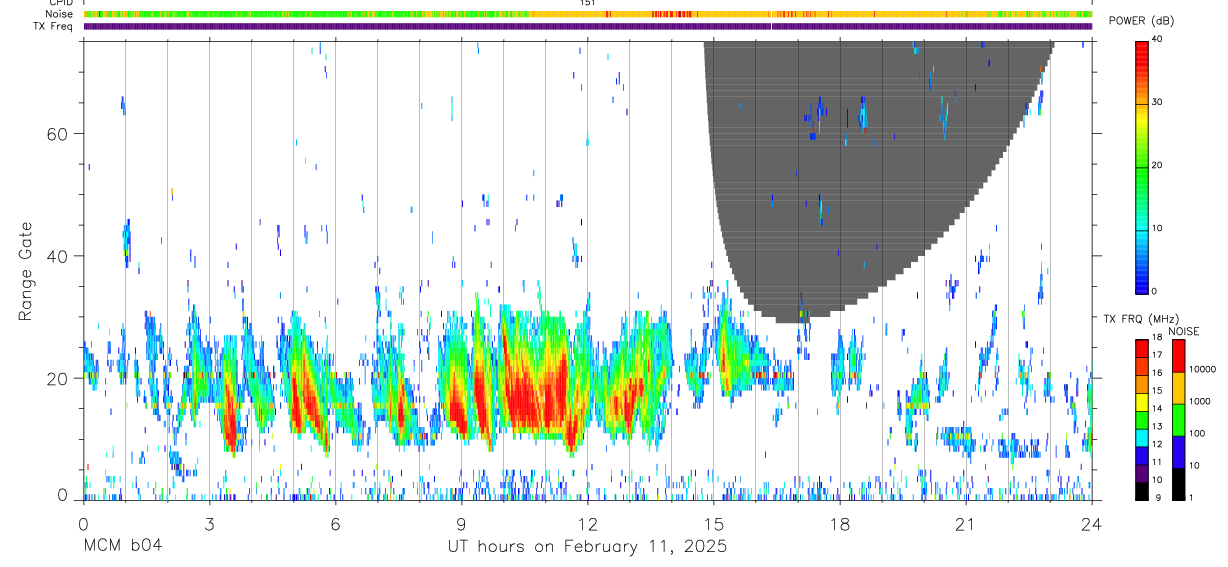Pick the blue block in NOISE legend
This screenshot has height=567, width=1228.
click(1179, 452)
